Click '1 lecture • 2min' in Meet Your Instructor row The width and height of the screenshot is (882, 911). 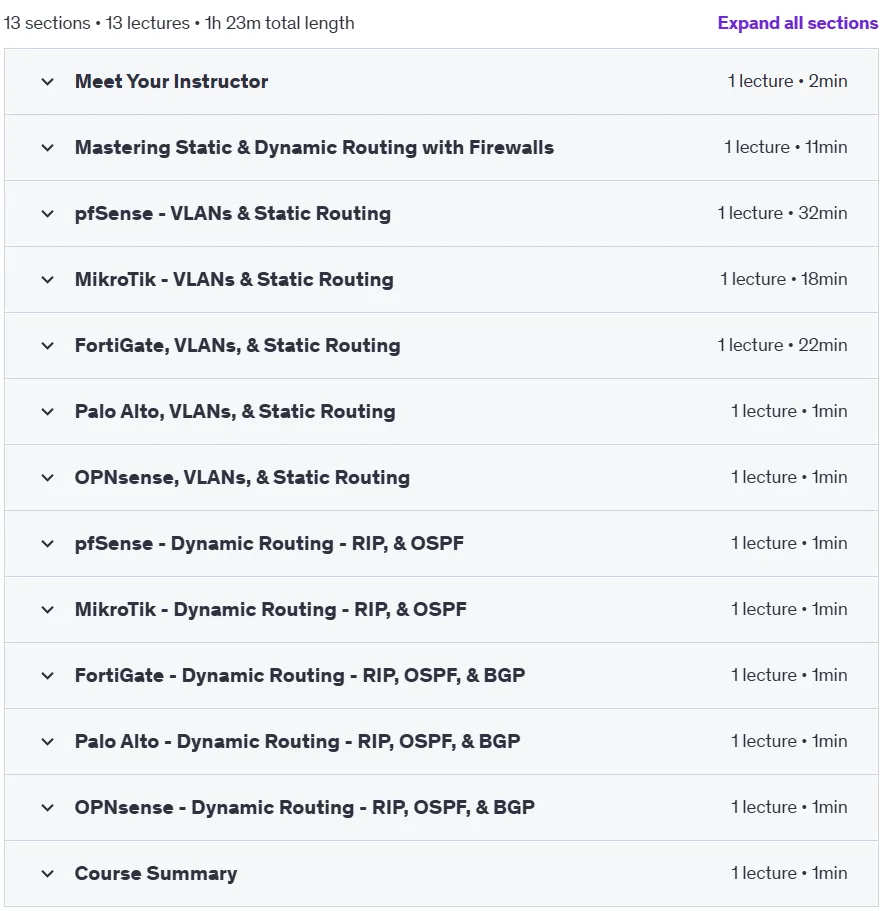pyautogui.click(x=787, y=81)
